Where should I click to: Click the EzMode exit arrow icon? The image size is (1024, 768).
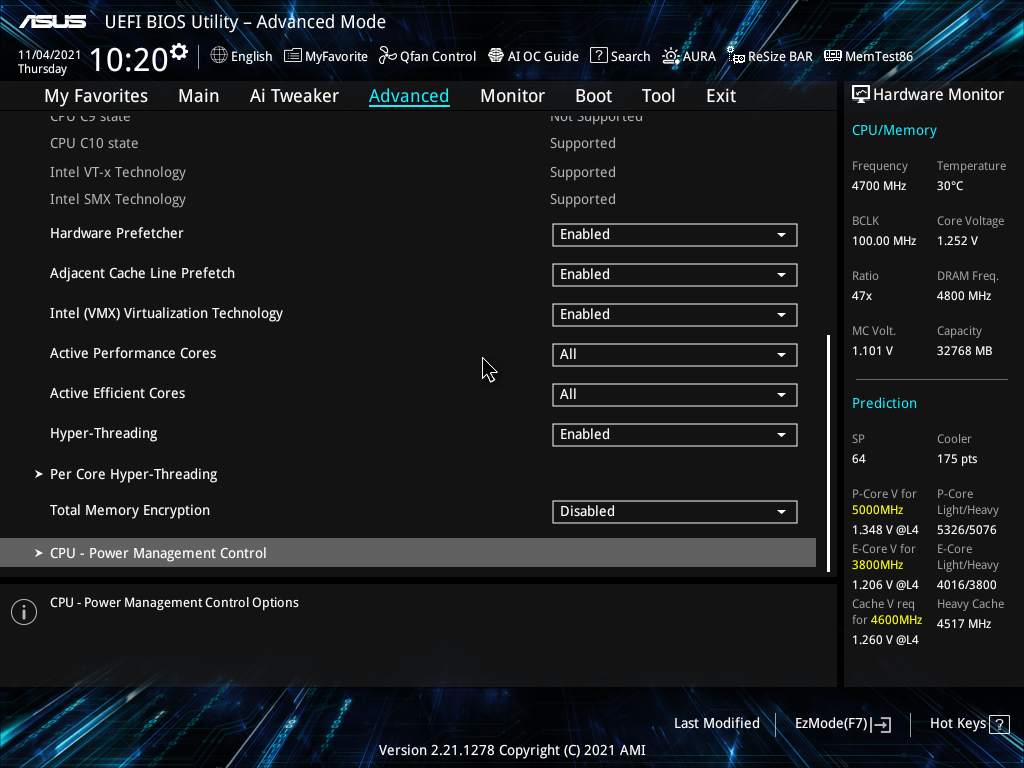point(882,724)
